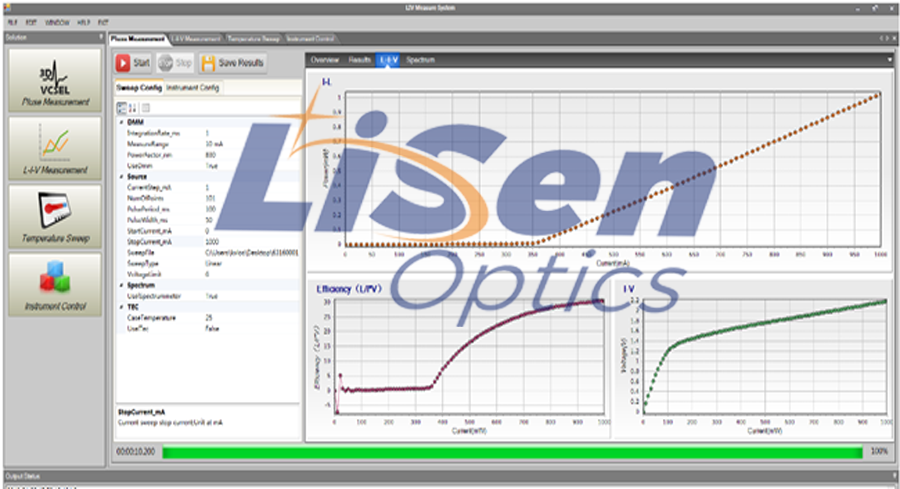Open the HELP menu
This screenshot has height=489, width=900.
84,22
